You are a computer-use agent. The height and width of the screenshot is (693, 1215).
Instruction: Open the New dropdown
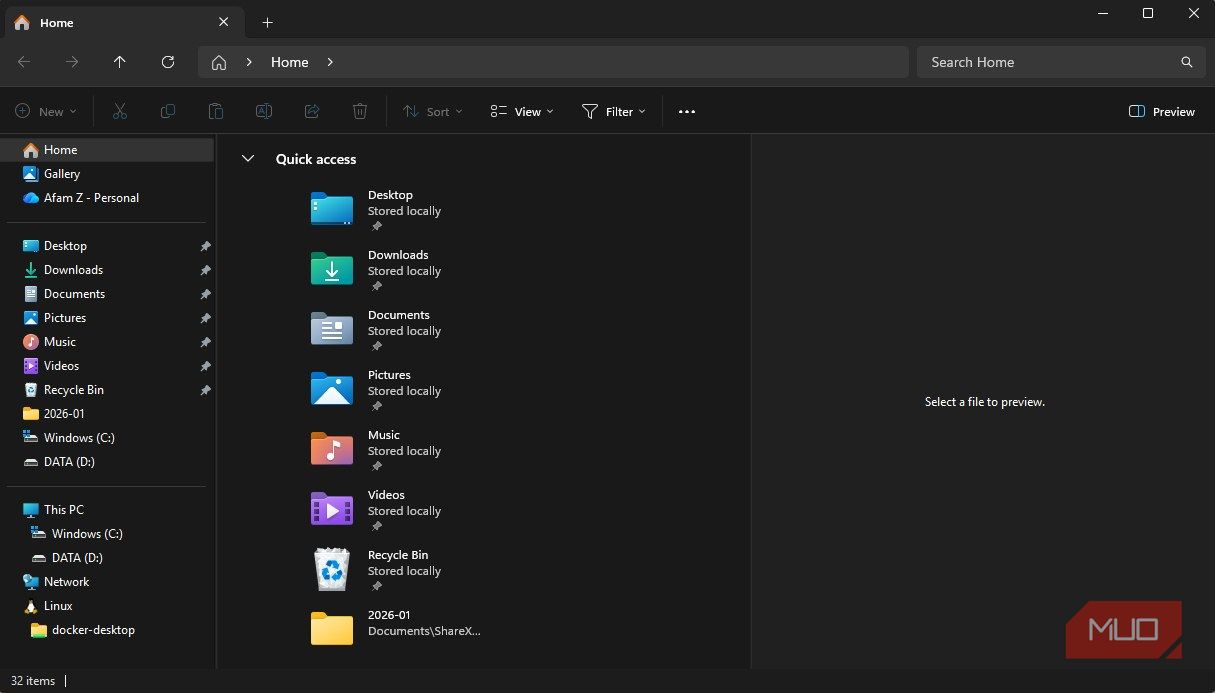(45, 112)
